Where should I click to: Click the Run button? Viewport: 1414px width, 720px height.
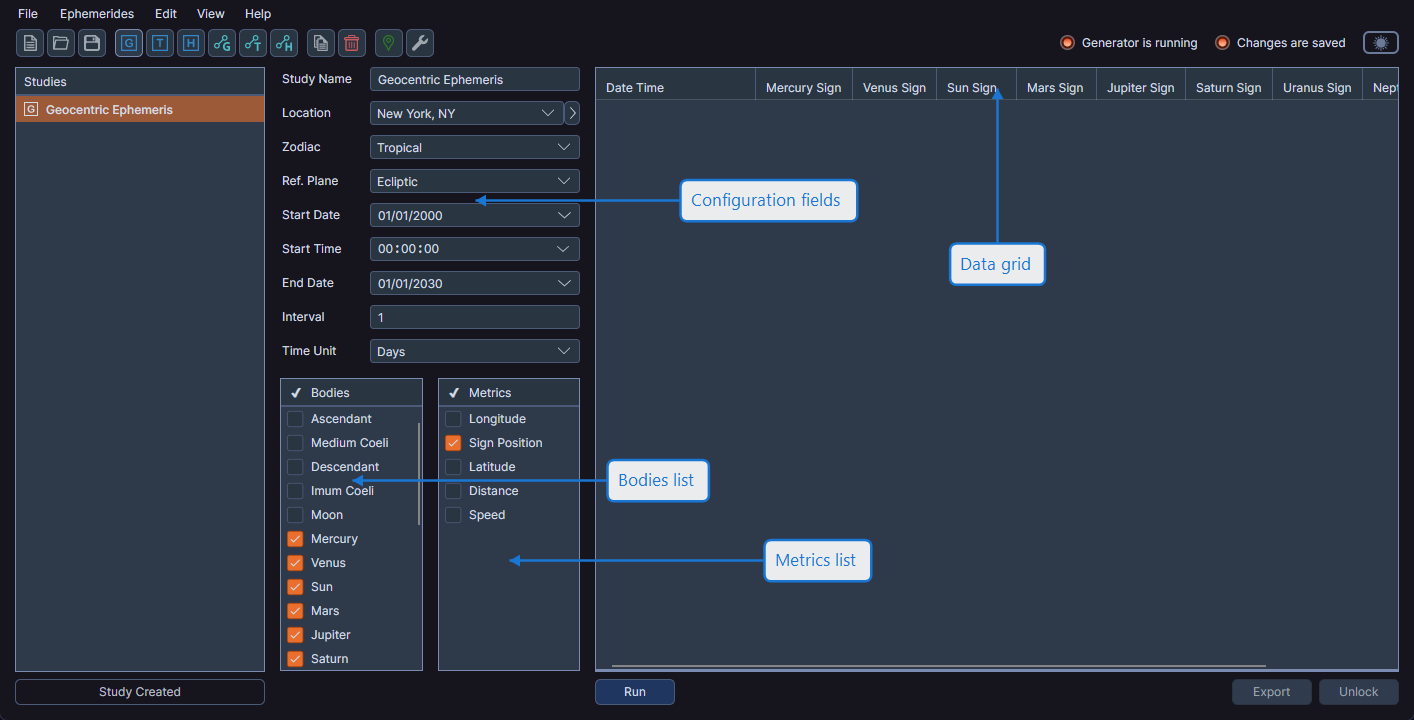pos(634,691)
